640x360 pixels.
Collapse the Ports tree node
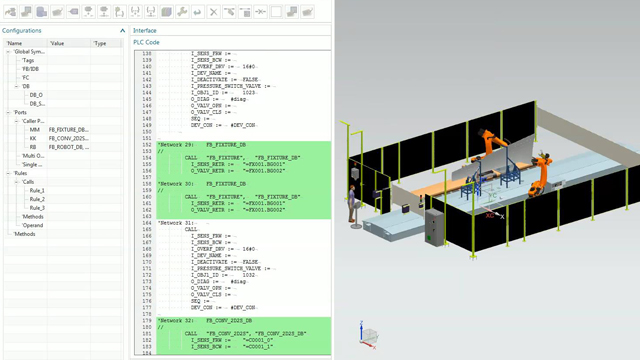8,112
